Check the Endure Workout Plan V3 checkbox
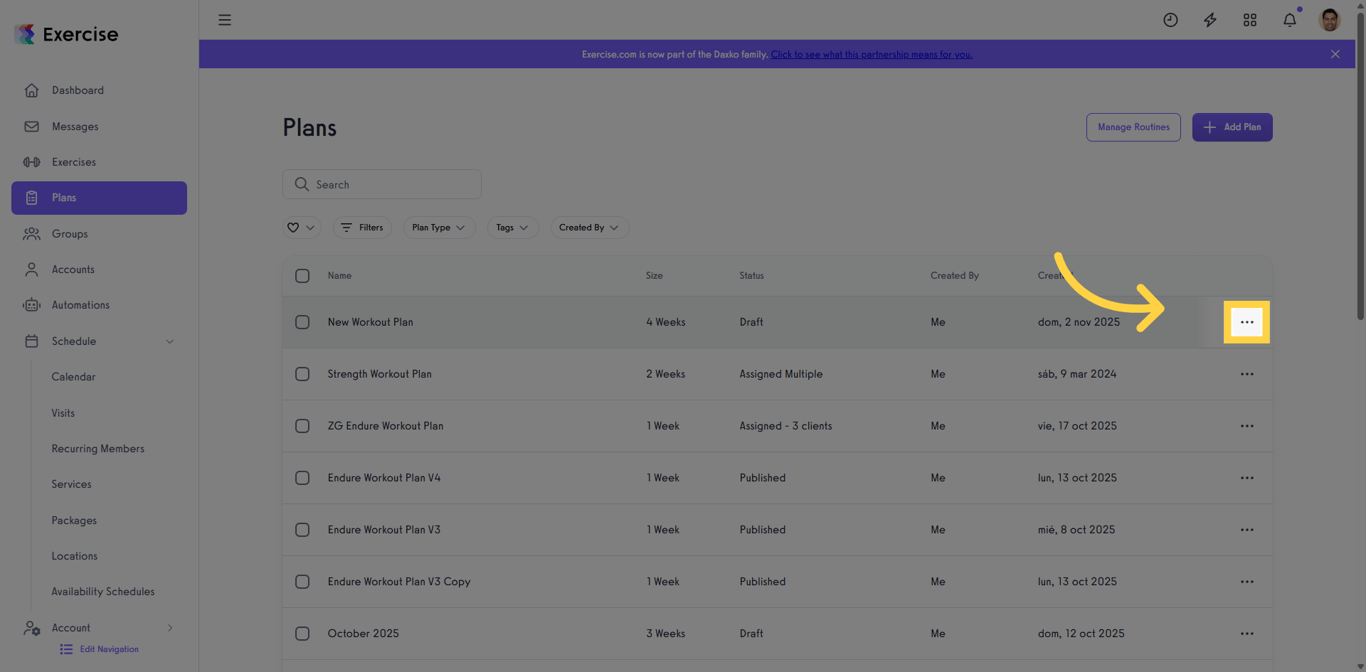Image resolution: width=1366 pixels, height=672 pixels. click(302, 530)
